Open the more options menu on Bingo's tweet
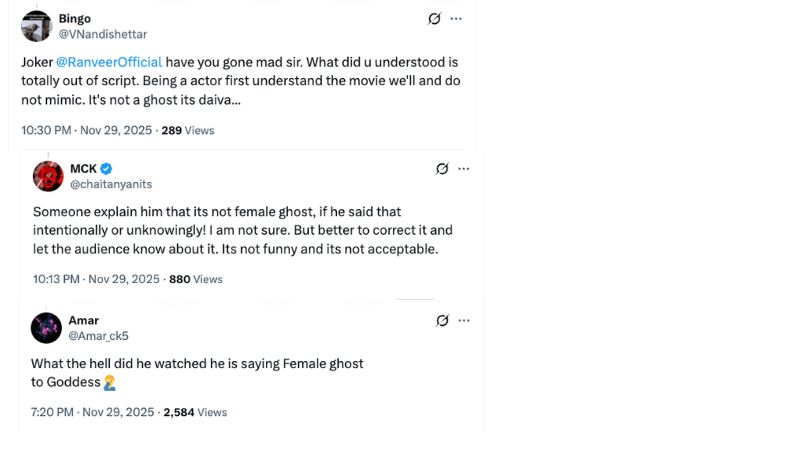800x450 pixels. click(x=456, y=19)
